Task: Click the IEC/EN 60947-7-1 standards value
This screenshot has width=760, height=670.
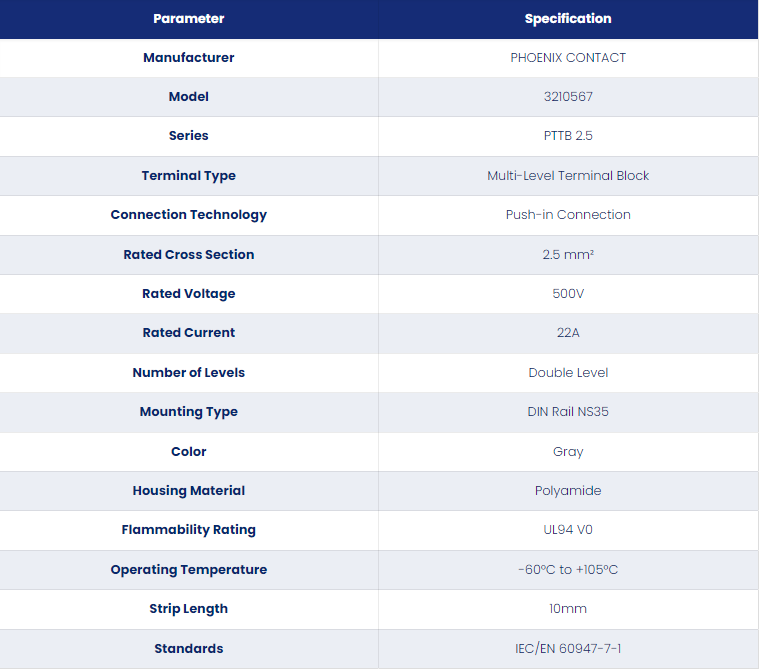Action: (568, 649)
